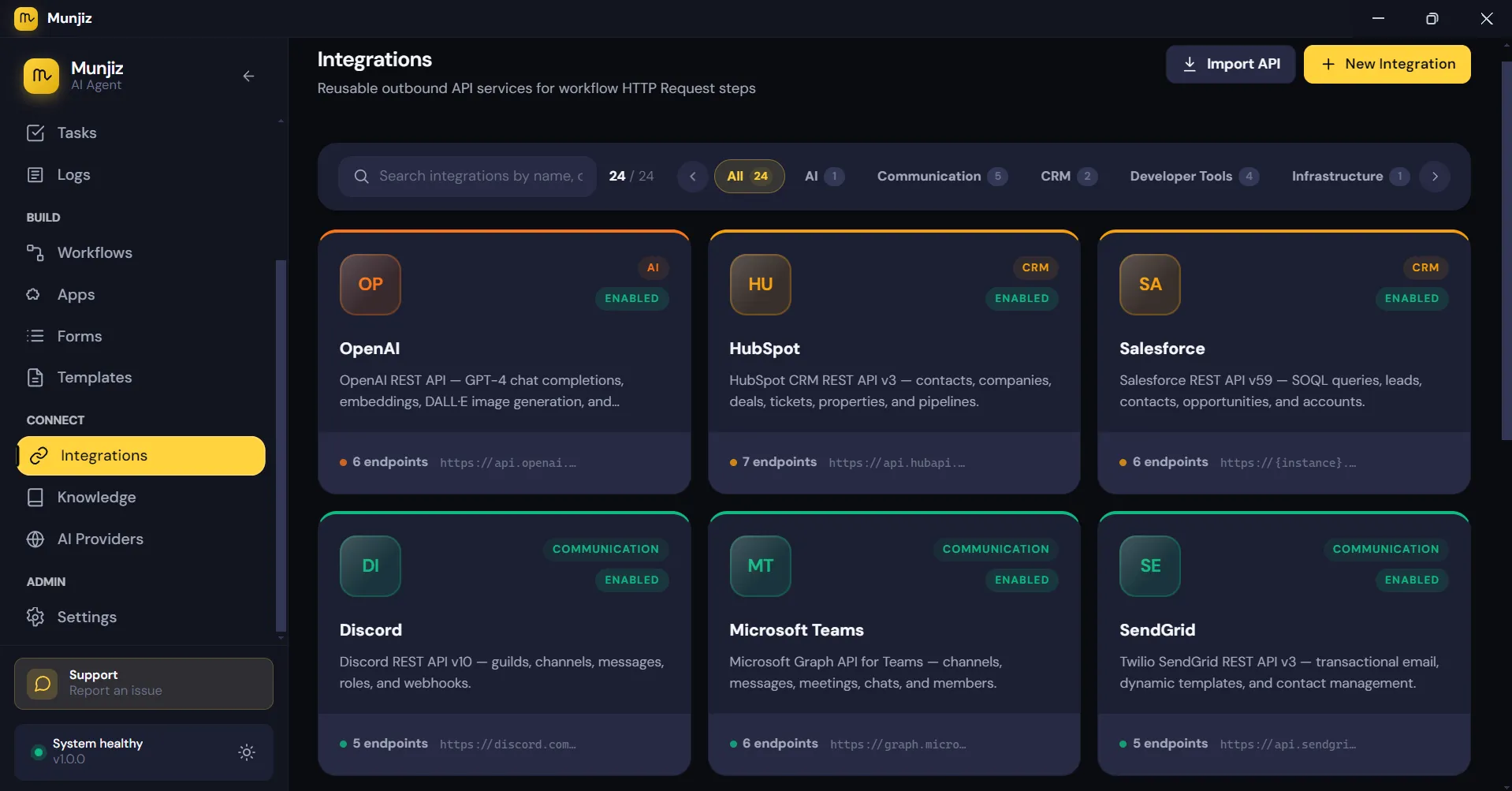Viewport: 1512px width, 791px height.
Task: Click the https://graph.micro… URL text
Action: pos(898,744)
